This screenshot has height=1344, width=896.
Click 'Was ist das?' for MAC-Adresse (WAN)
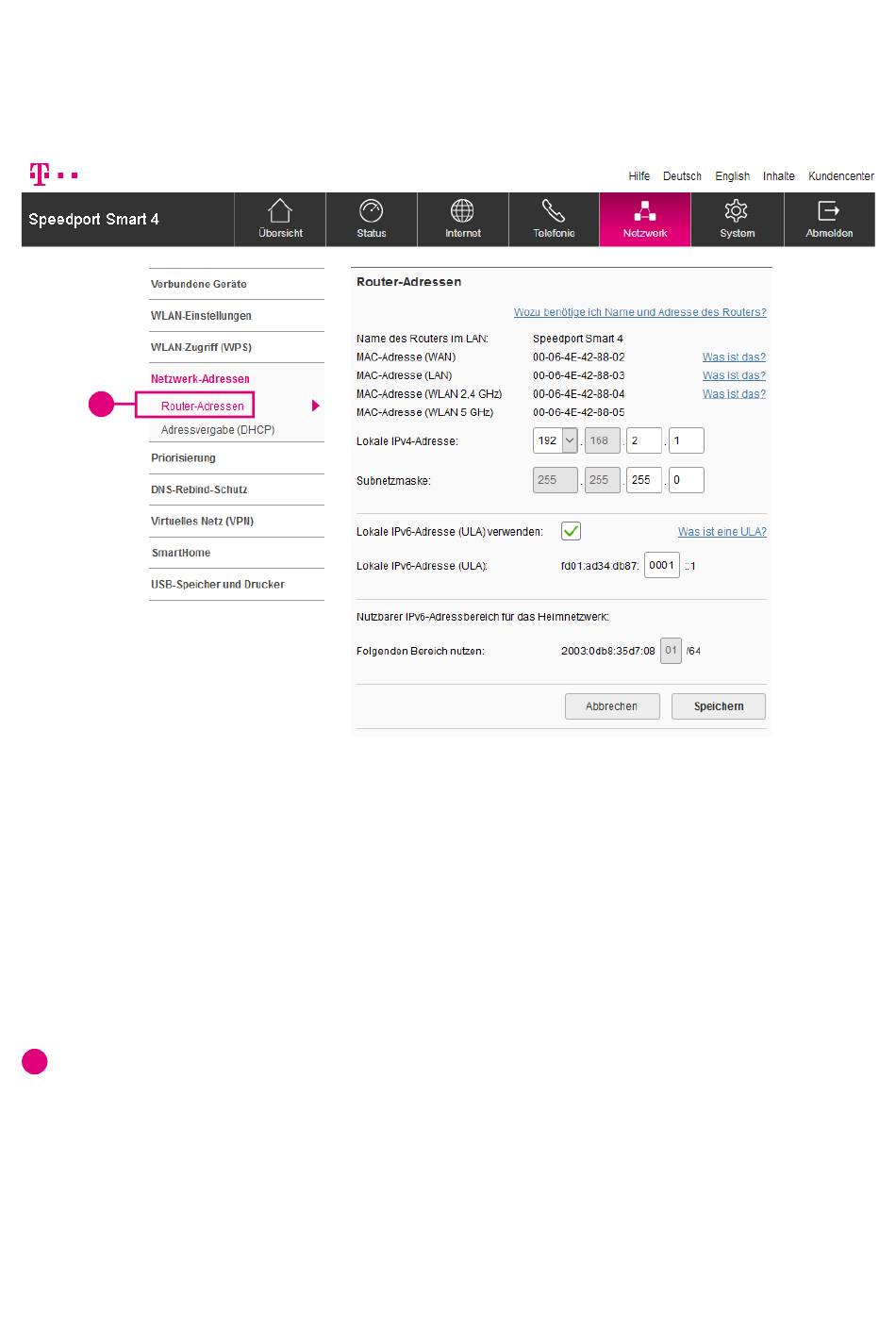click(x=734, y=357)
